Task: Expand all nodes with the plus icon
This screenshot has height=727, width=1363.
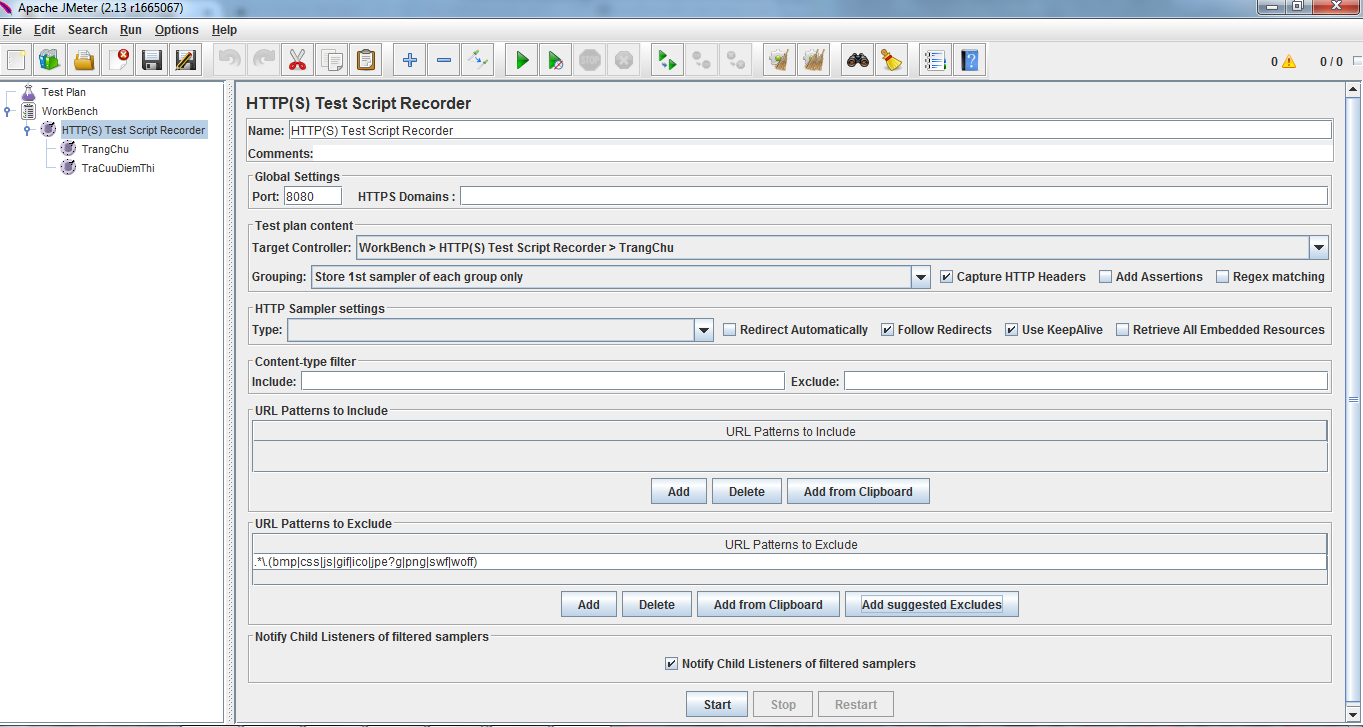Action: 409,60
